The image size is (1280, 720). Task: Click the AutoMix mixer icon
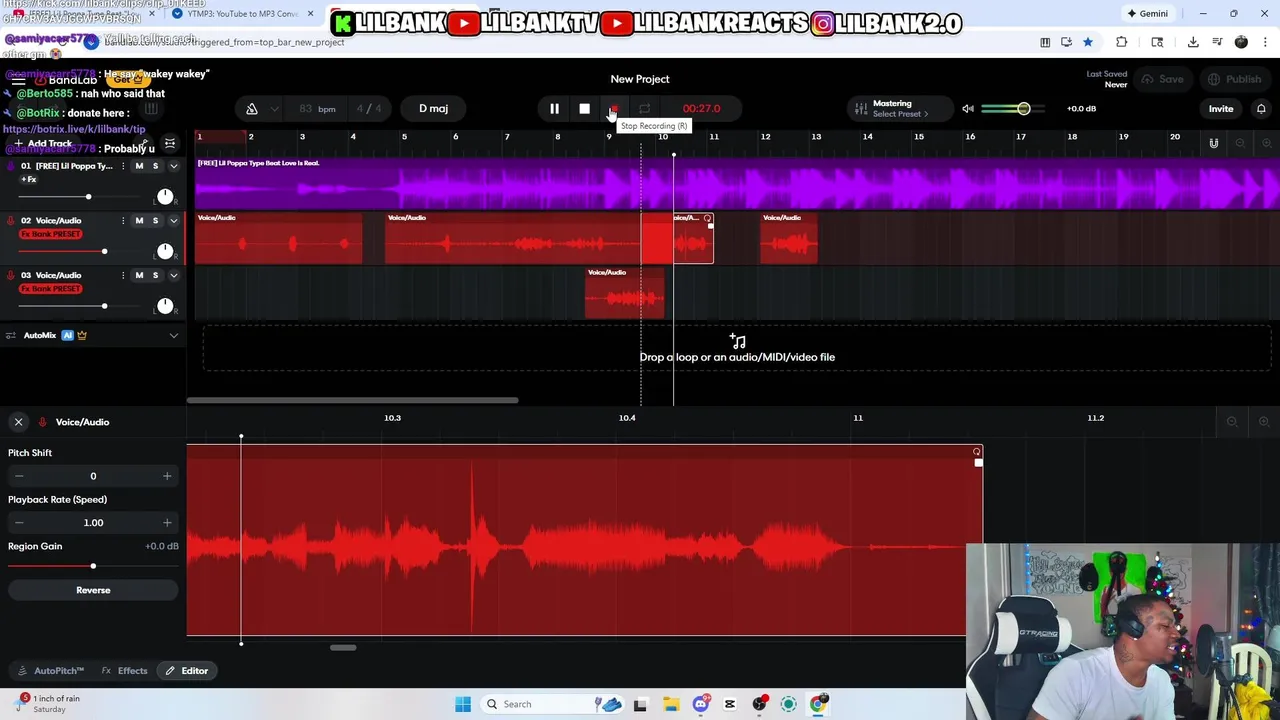click(11, 336)
